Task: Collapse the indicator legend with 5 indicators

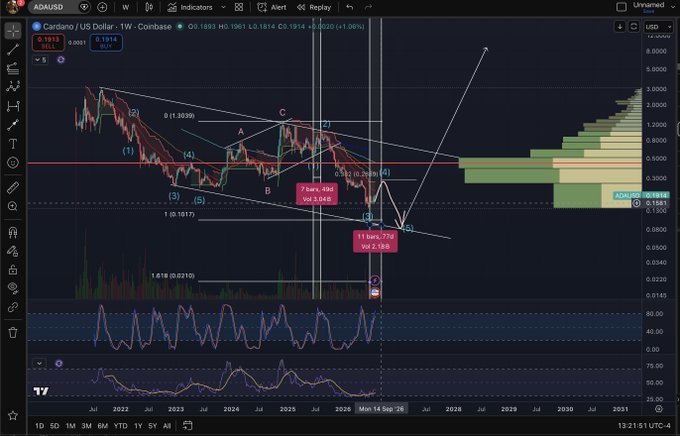Action: pos(40,60)
